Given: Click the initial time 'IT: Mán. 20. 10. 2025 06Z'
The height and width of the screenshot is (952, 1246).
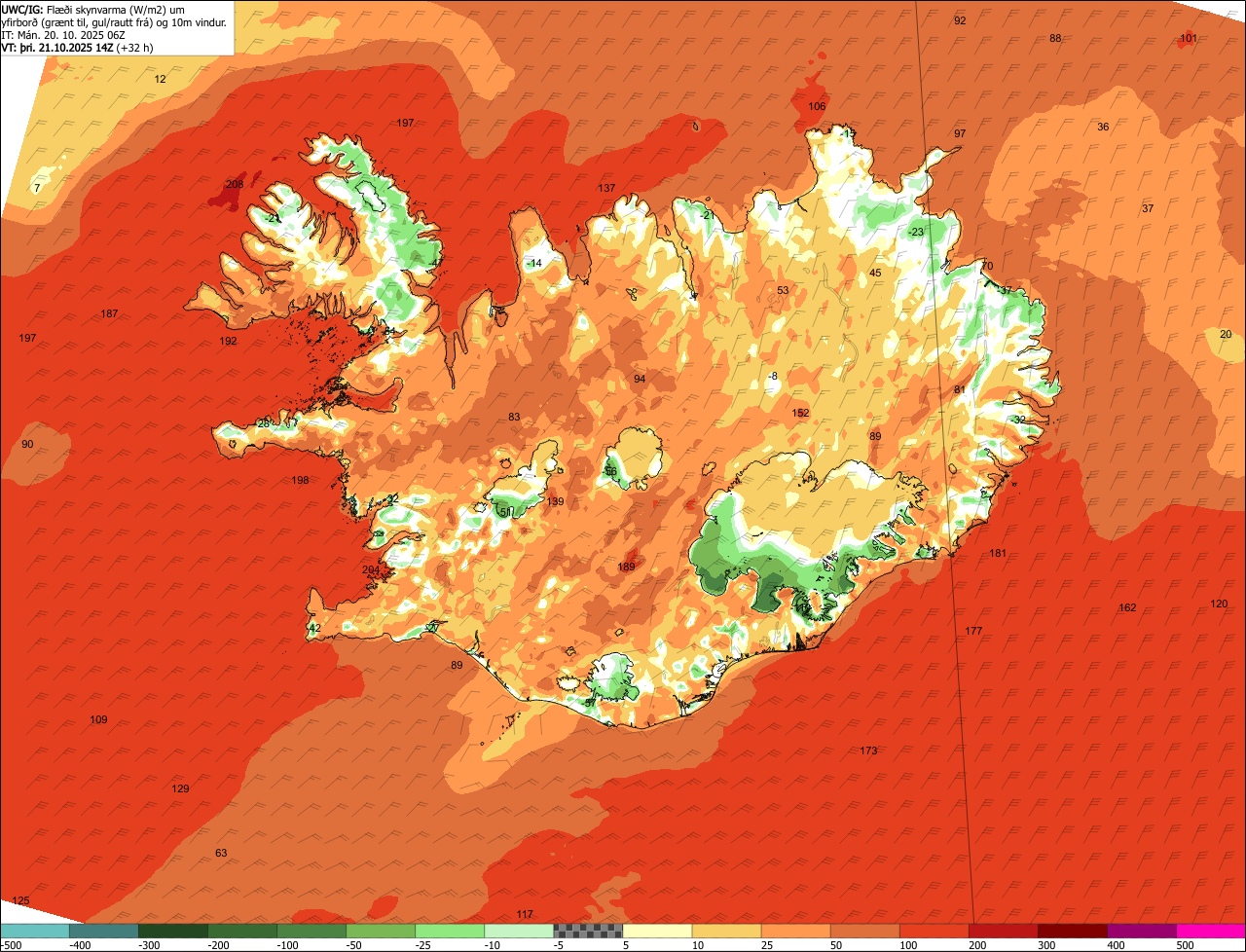Looking at the screenshot, I should (x=64, y=34).
